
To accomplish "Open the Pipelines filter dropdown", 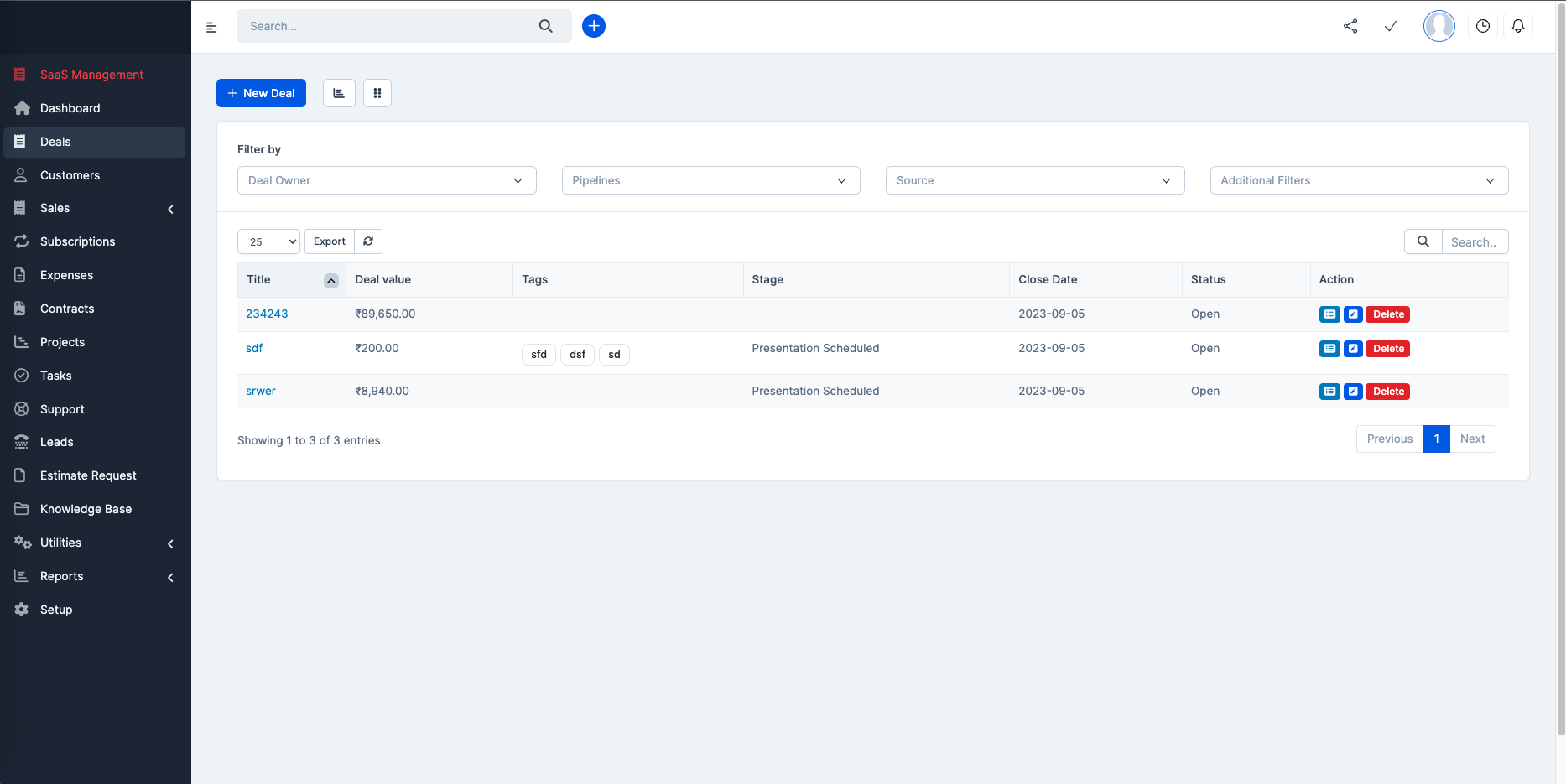I will click(711, 180).
